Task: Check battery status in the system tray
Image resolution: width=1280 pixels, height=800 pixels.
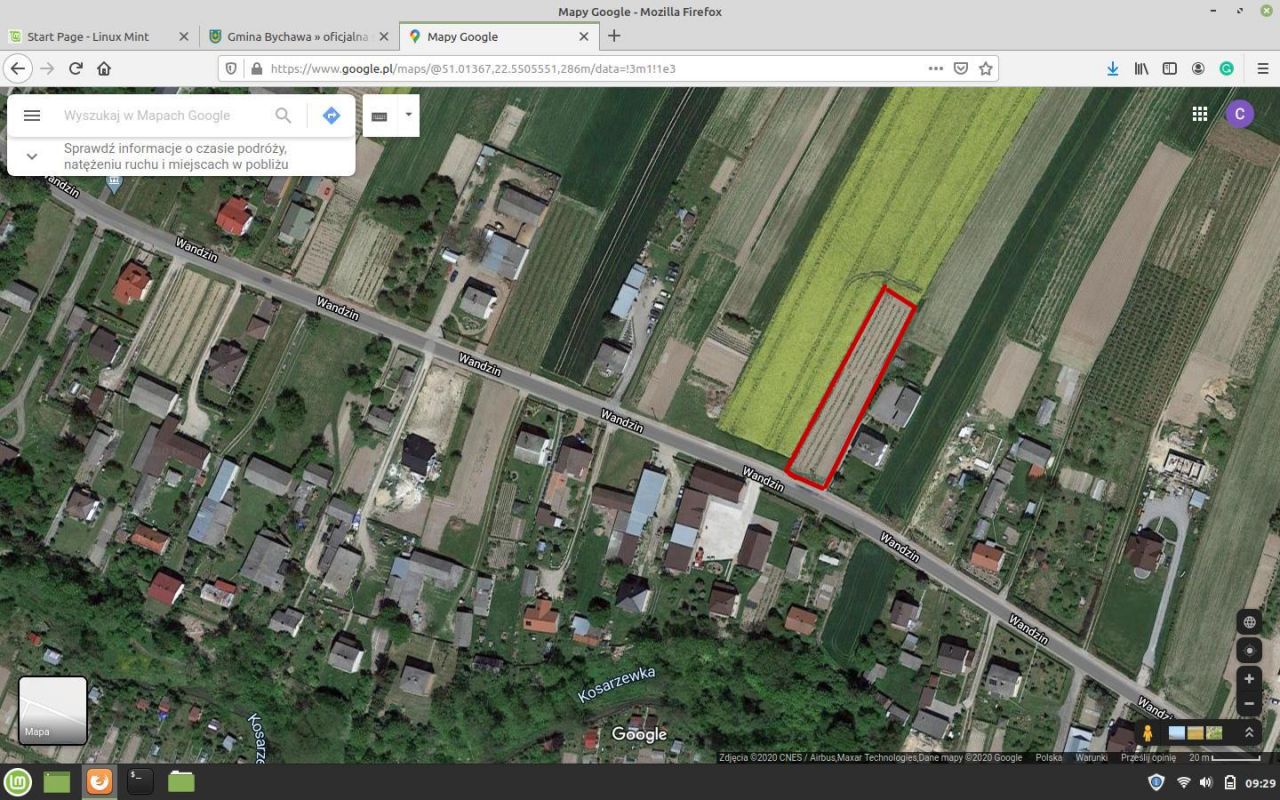Action: [x=1230, y=782]
